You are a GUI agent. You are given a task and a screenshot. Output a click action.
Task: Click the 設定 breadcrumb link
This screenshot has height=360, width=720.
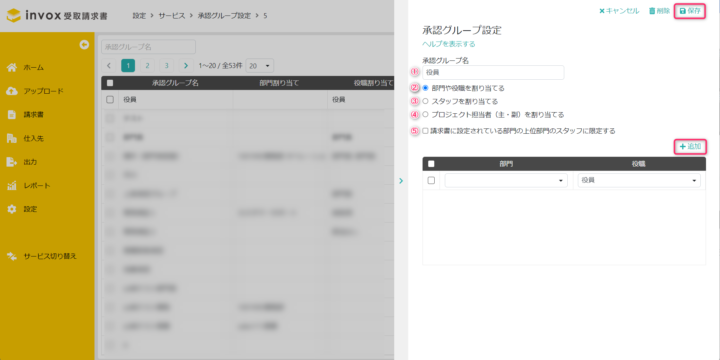click(x=139, y=16)
